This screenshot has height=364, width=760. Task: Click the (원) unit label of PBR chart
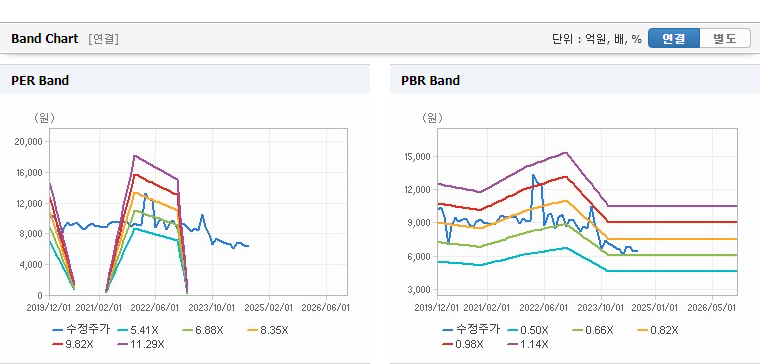pos(432,118)
